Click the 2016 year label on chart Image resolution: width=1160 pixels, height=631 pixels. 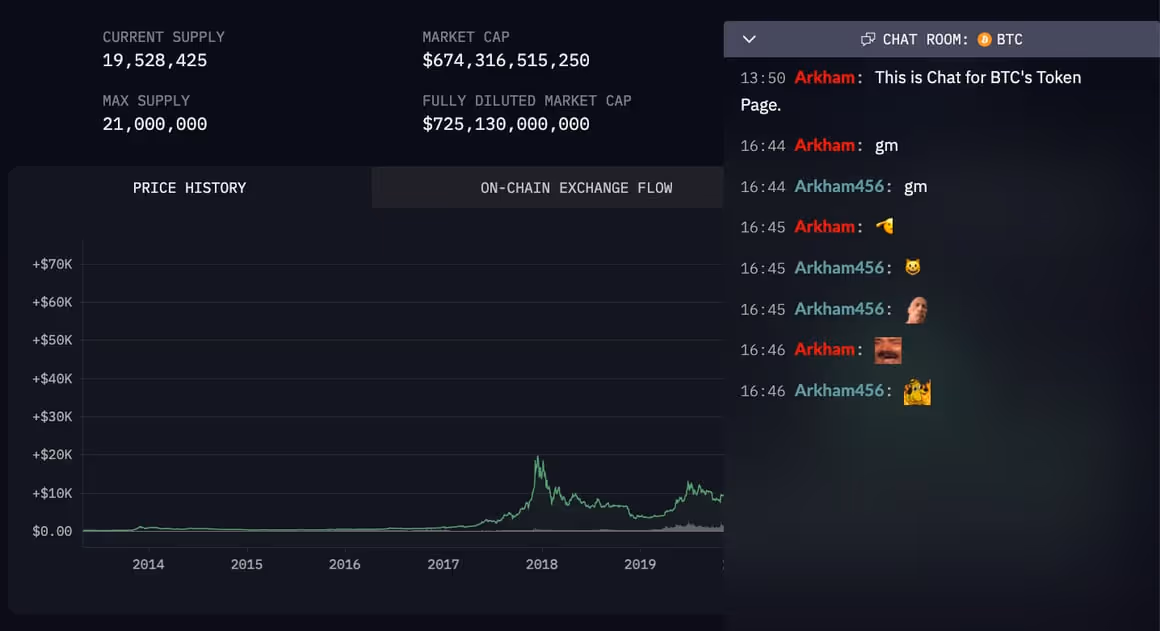[x=345, y=564]
